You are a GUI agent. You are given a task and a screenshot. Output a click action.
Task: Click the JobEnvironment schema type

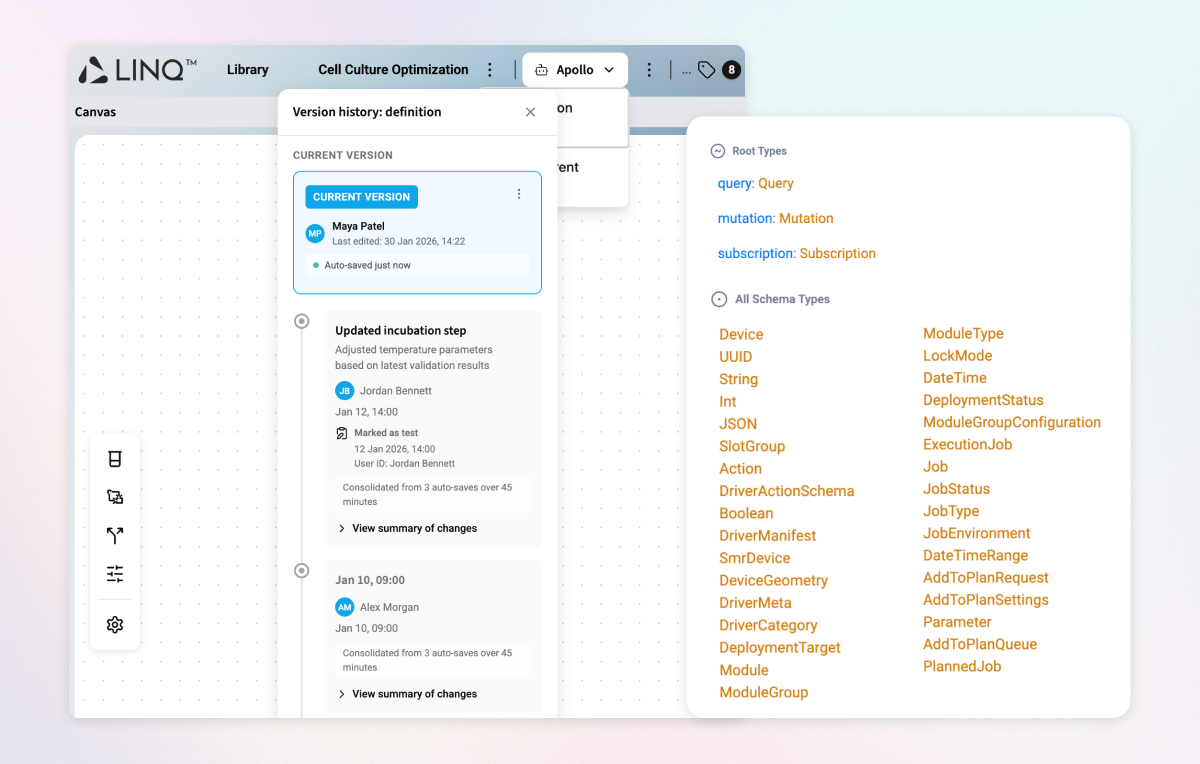point(977,533)
